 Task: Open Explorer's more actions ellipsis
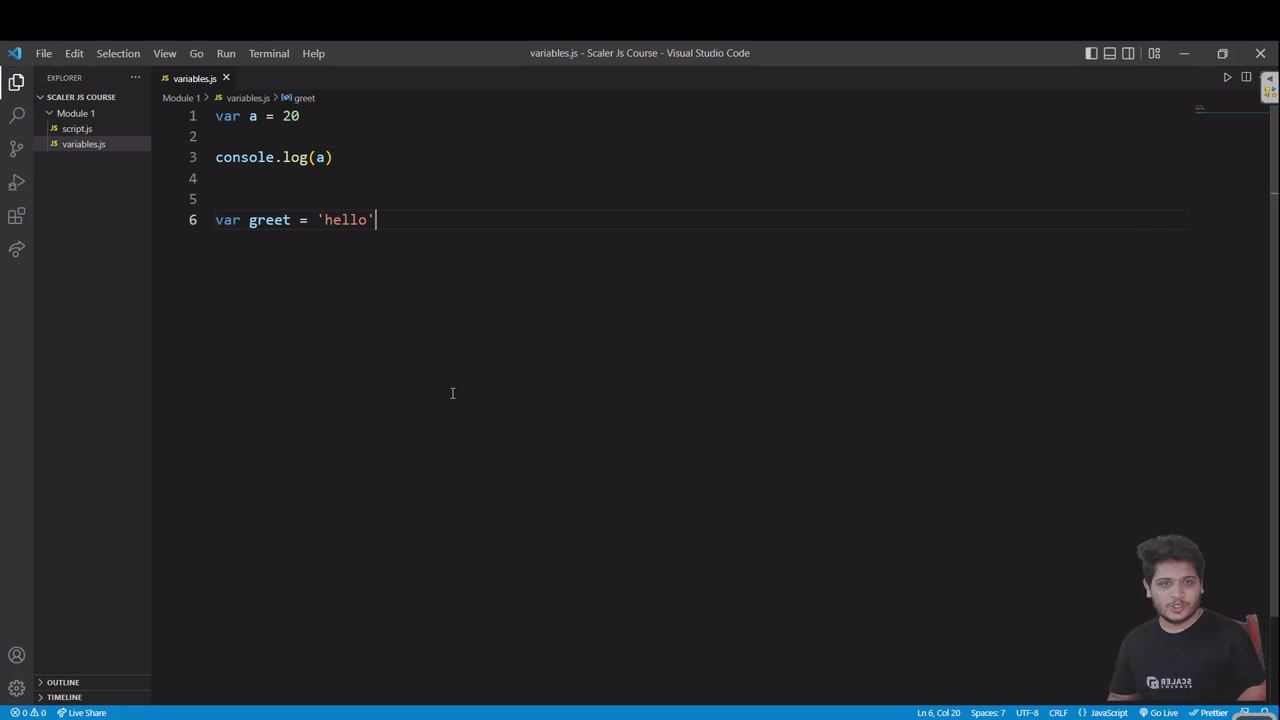pos(135,77)
